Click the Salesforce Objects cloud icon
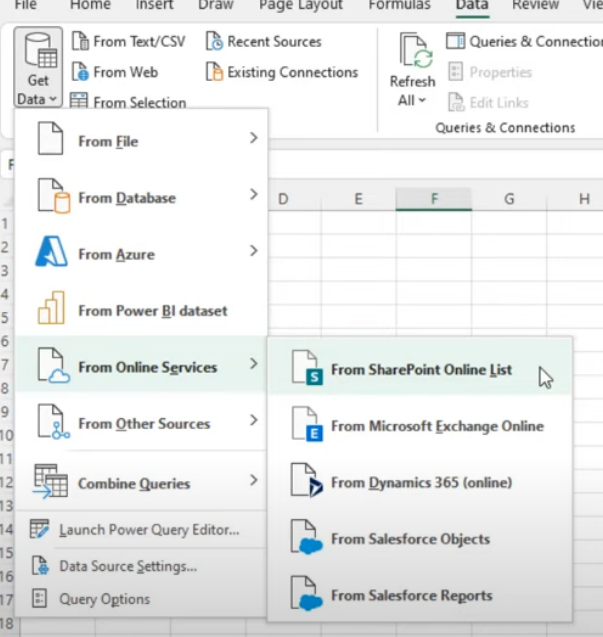603x637 pixels. pos(307,537)
